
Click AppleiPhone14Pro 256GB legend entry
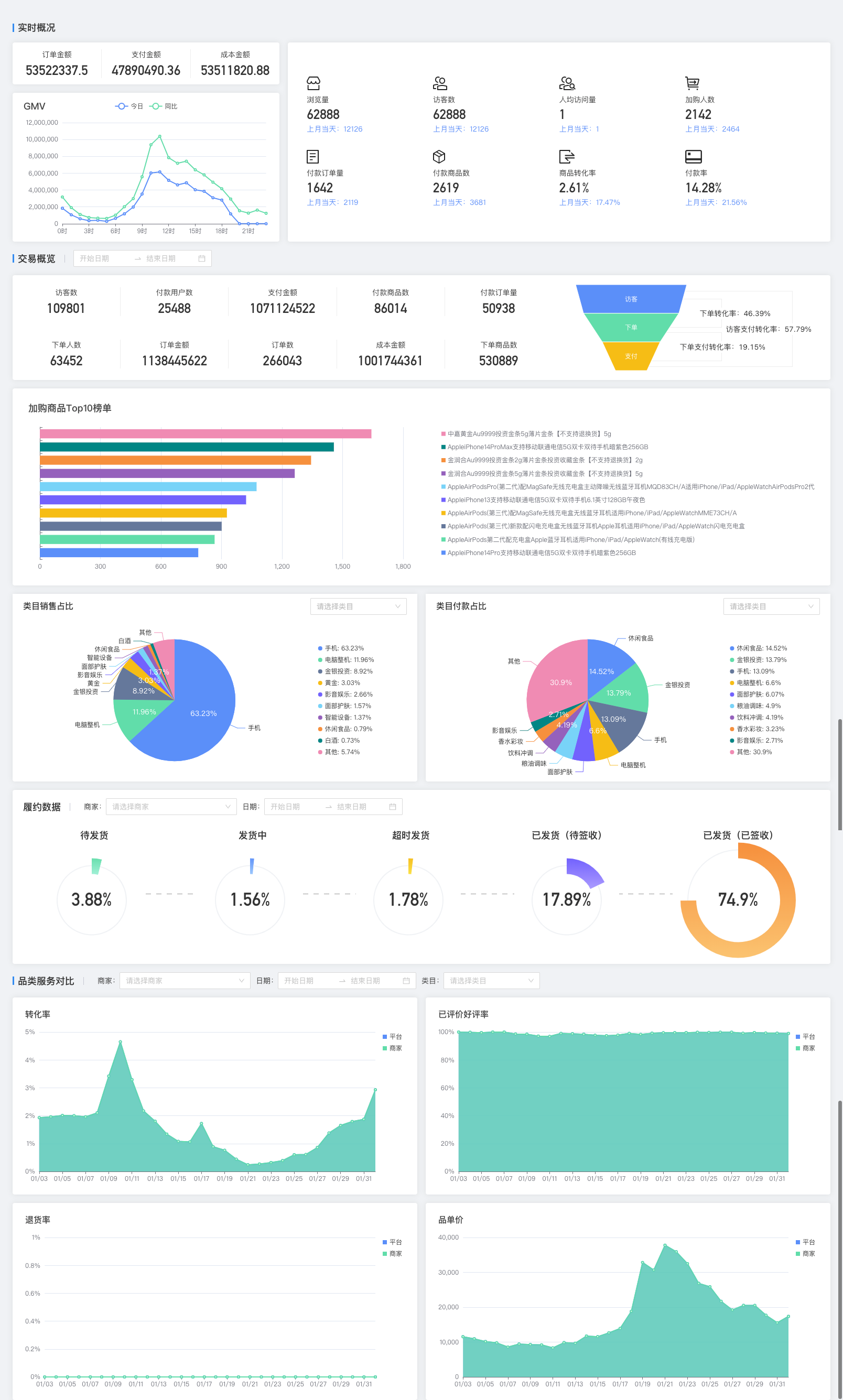pos(538,552)
